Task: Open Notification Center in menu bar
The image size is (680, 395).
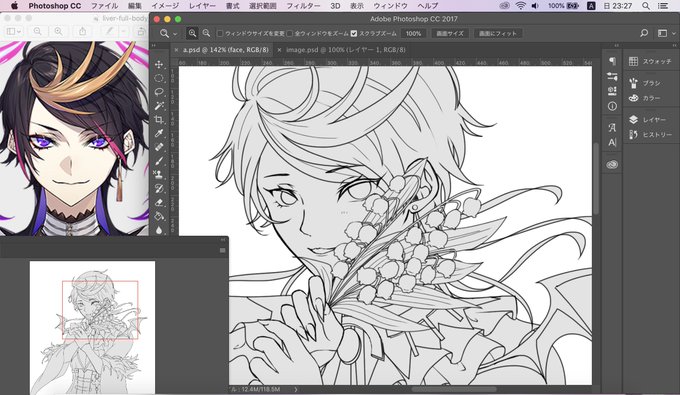Action: (664, 6)
